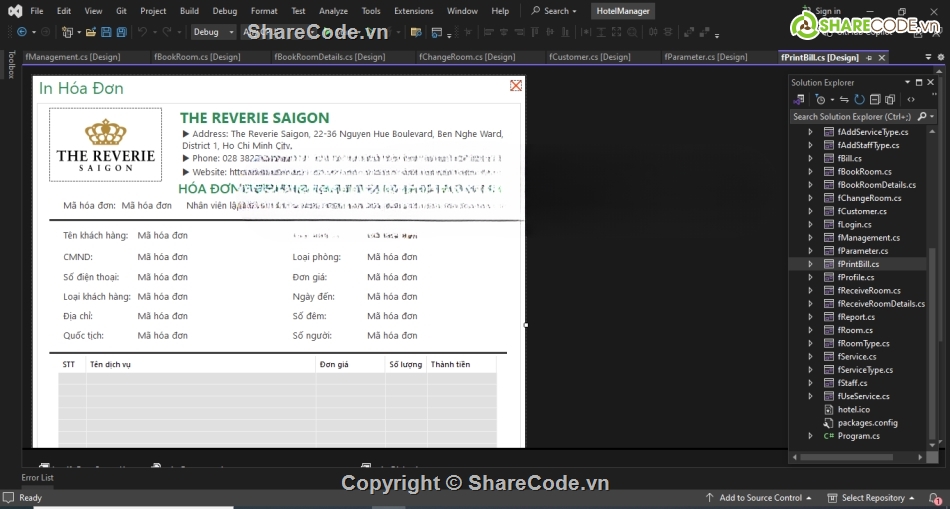
Task: Open the File menu
Action: tap(36, 11)
